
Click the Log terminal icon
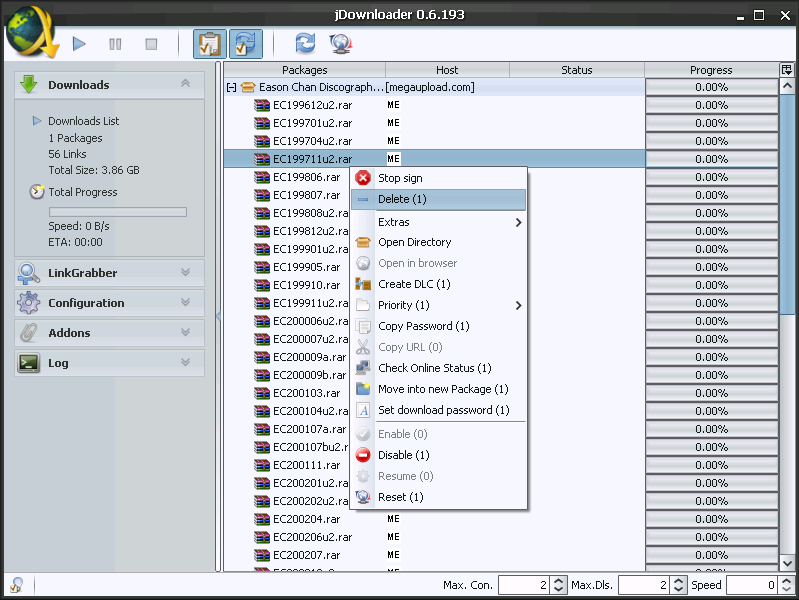[29, 362]
